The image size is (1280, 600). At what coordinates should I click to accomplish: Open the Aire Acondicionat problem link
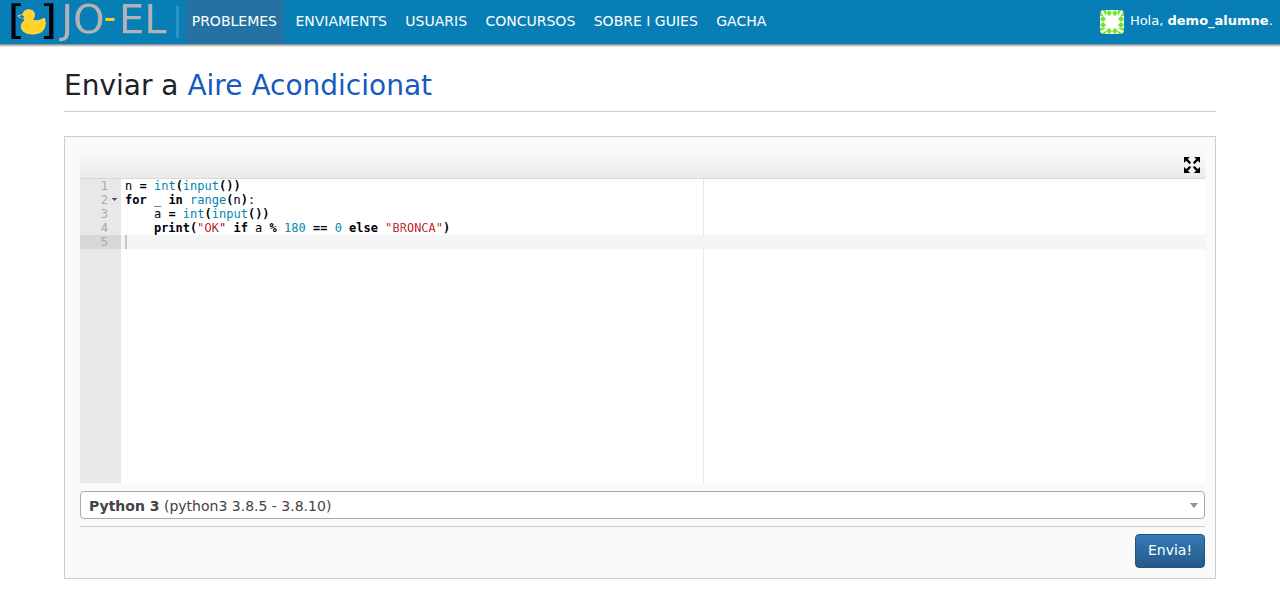[310, 85]
